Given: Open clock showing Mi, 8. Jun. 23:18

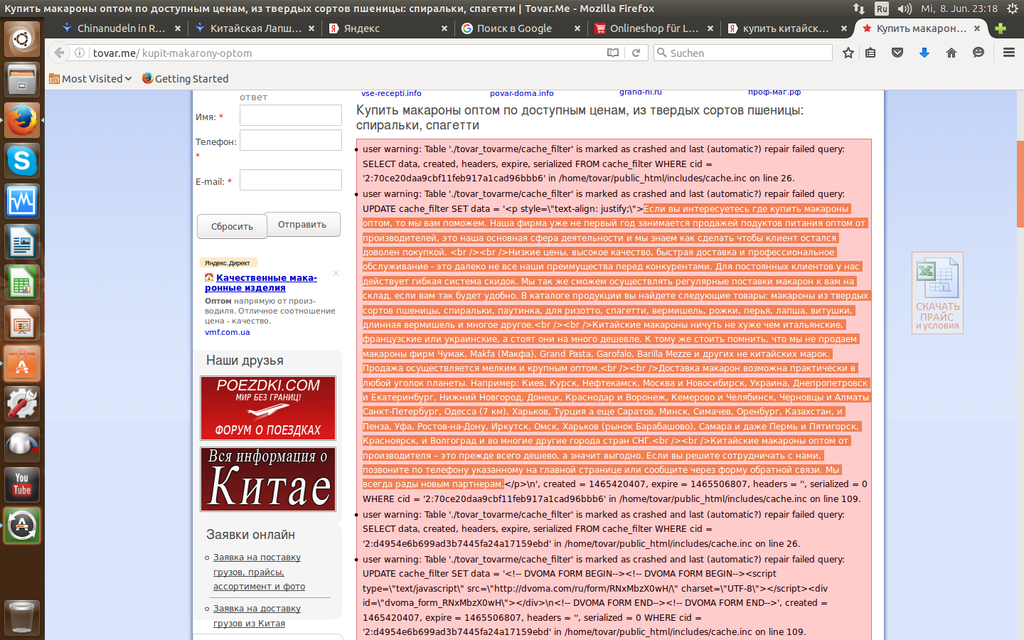Looking at the screenshot, I should coord(959,8).
